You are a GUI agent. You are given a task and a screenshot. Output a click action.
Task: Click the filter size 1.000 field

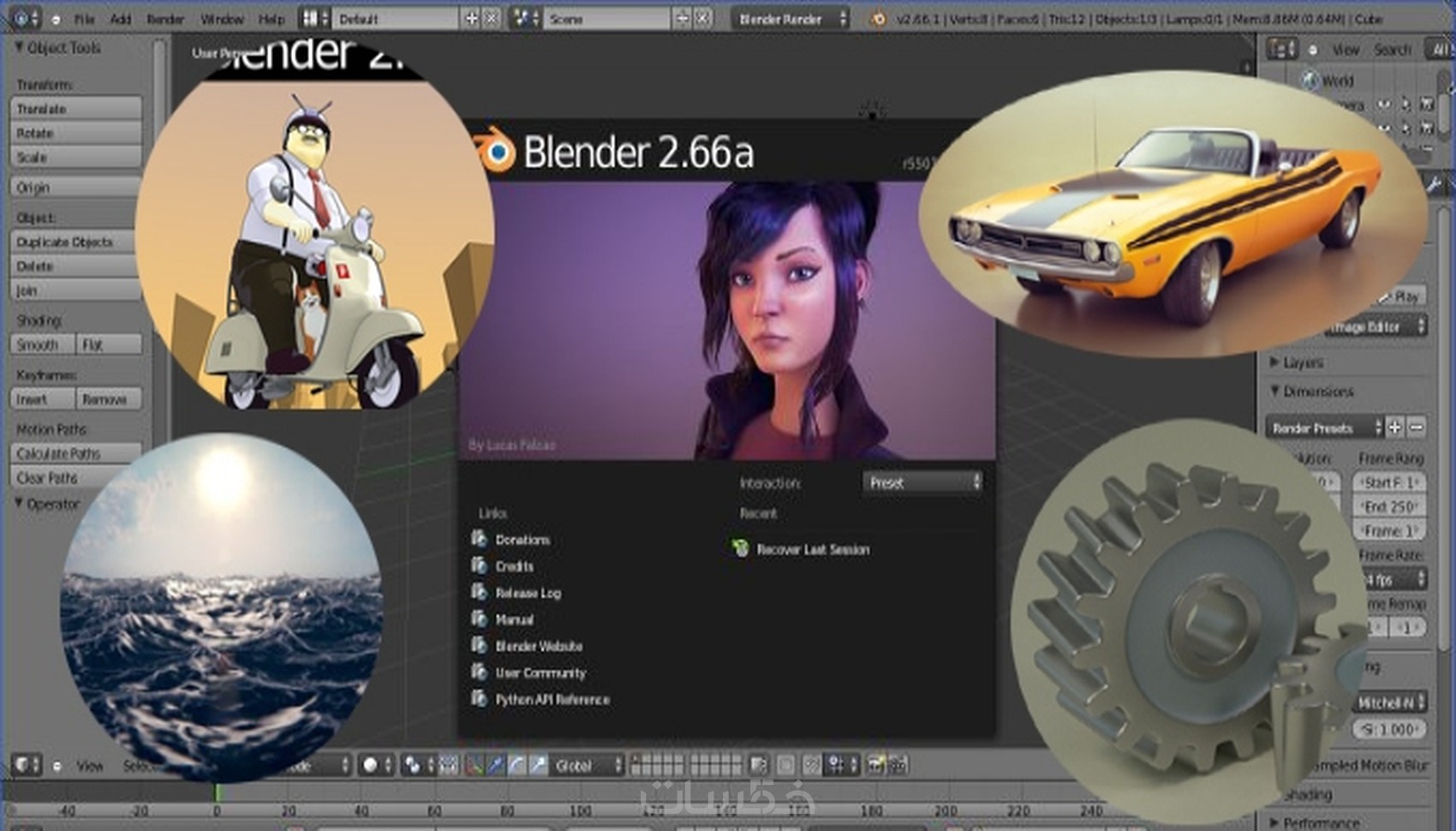1390,729
